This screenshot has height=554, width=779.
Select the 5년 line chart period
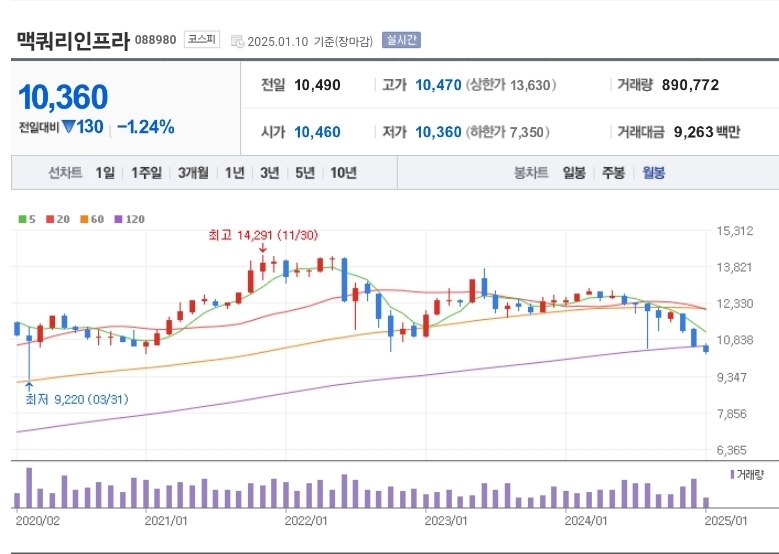pos(305,173)
